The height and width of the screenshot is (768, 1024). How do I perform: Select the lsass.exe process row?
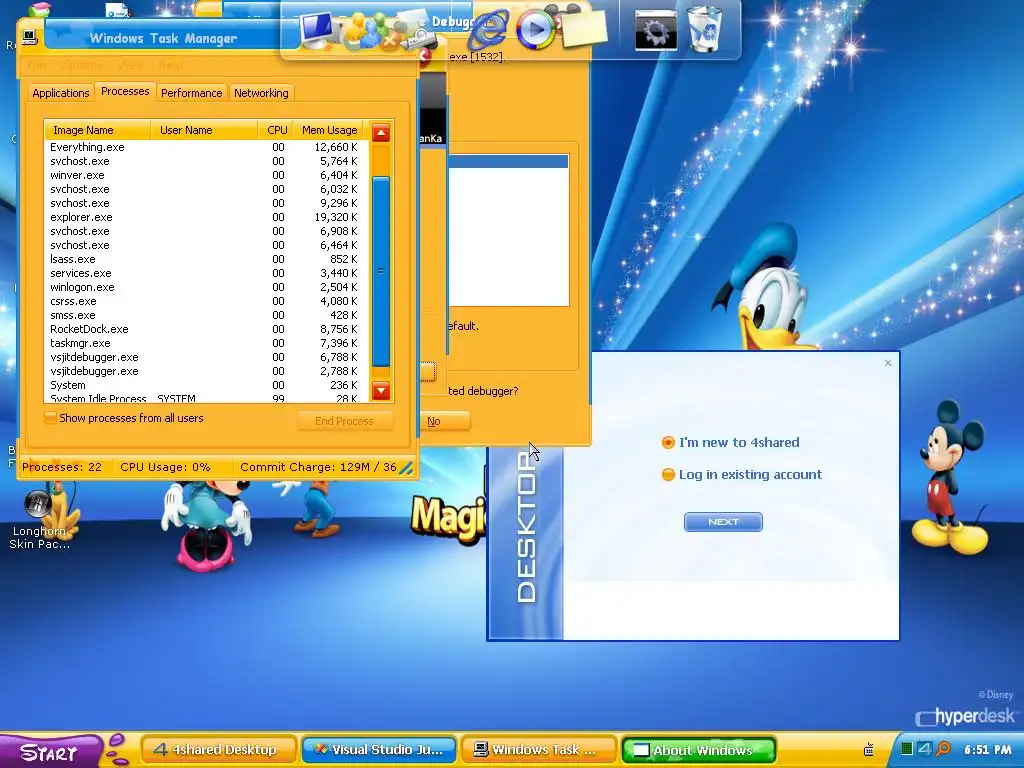[206, 259]
